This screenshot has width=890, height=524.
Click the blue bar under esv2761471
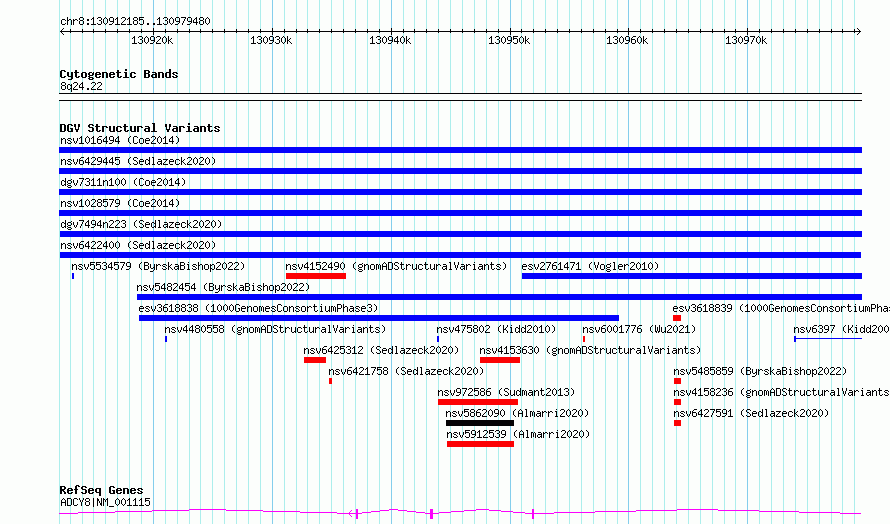(x=692, y=276)
